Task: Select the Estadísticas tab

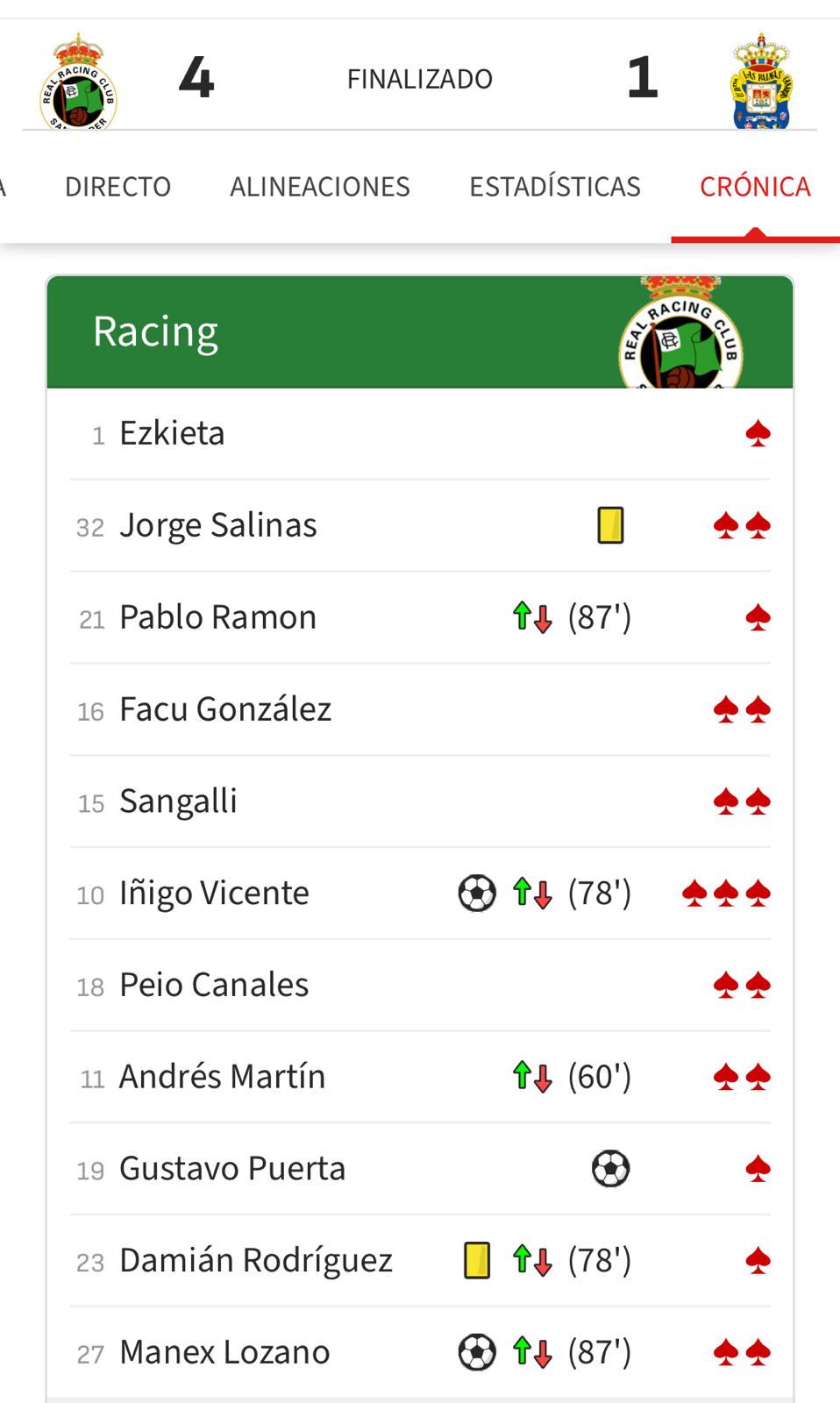Action: (555, 187)
